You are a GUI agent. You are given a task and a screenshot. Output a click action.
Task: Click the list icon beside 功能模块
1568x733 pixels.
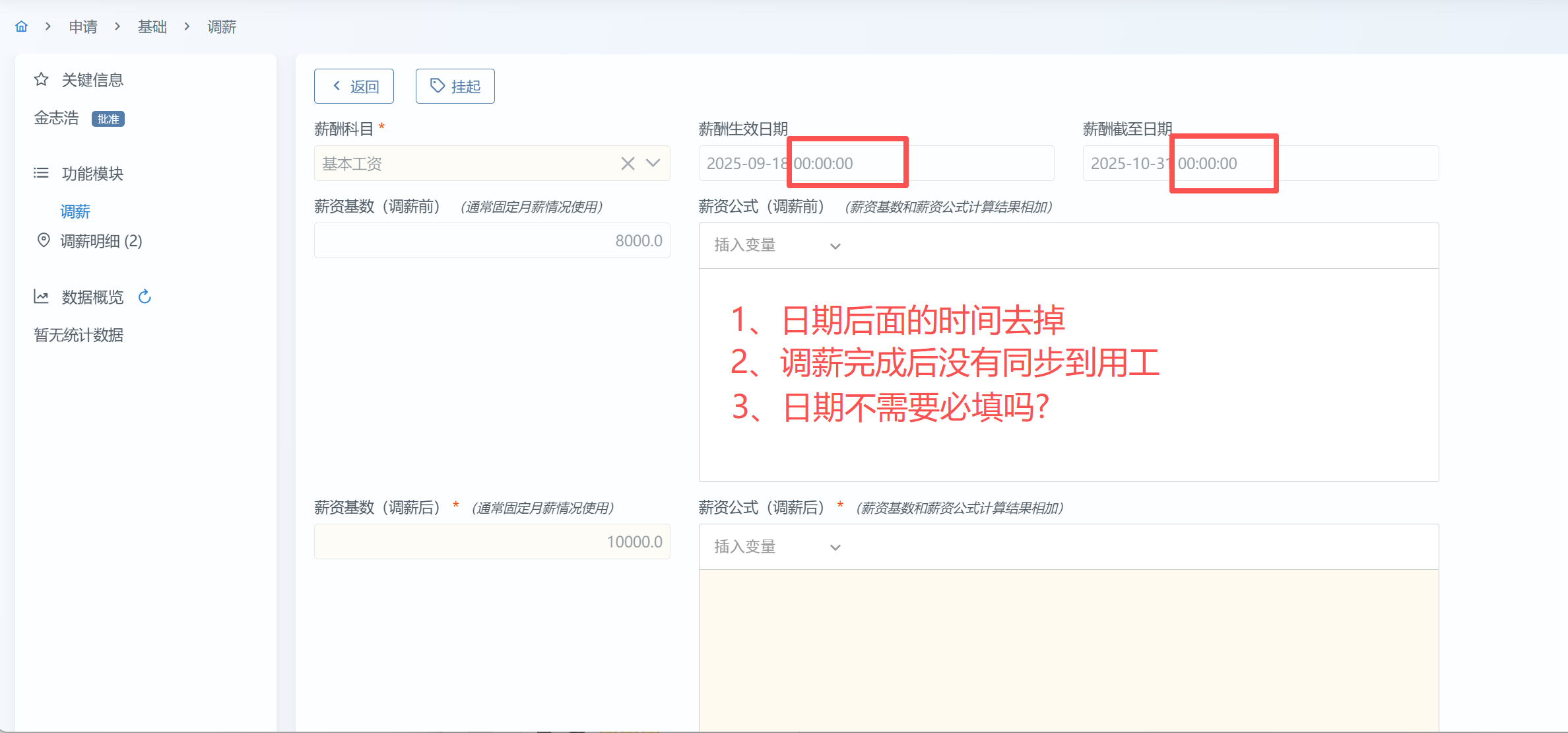(41, 173)
